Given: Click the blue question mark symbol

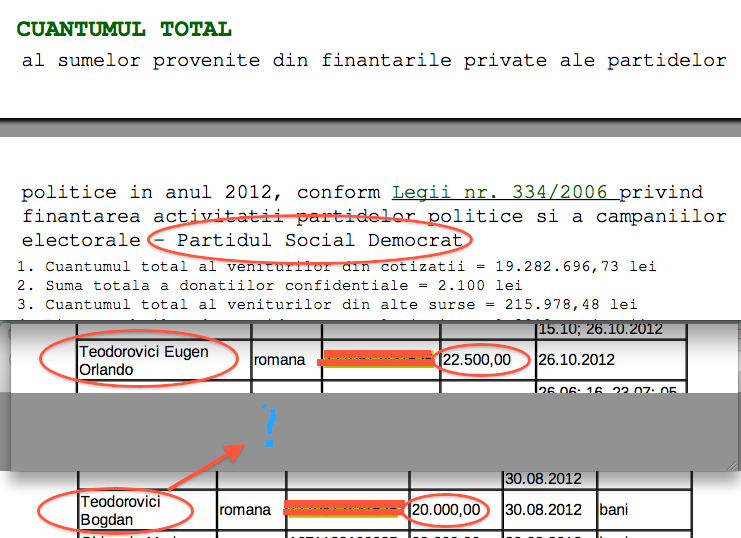Looking at the screenshot, I should pyautogui.click(x=267, y=426).
